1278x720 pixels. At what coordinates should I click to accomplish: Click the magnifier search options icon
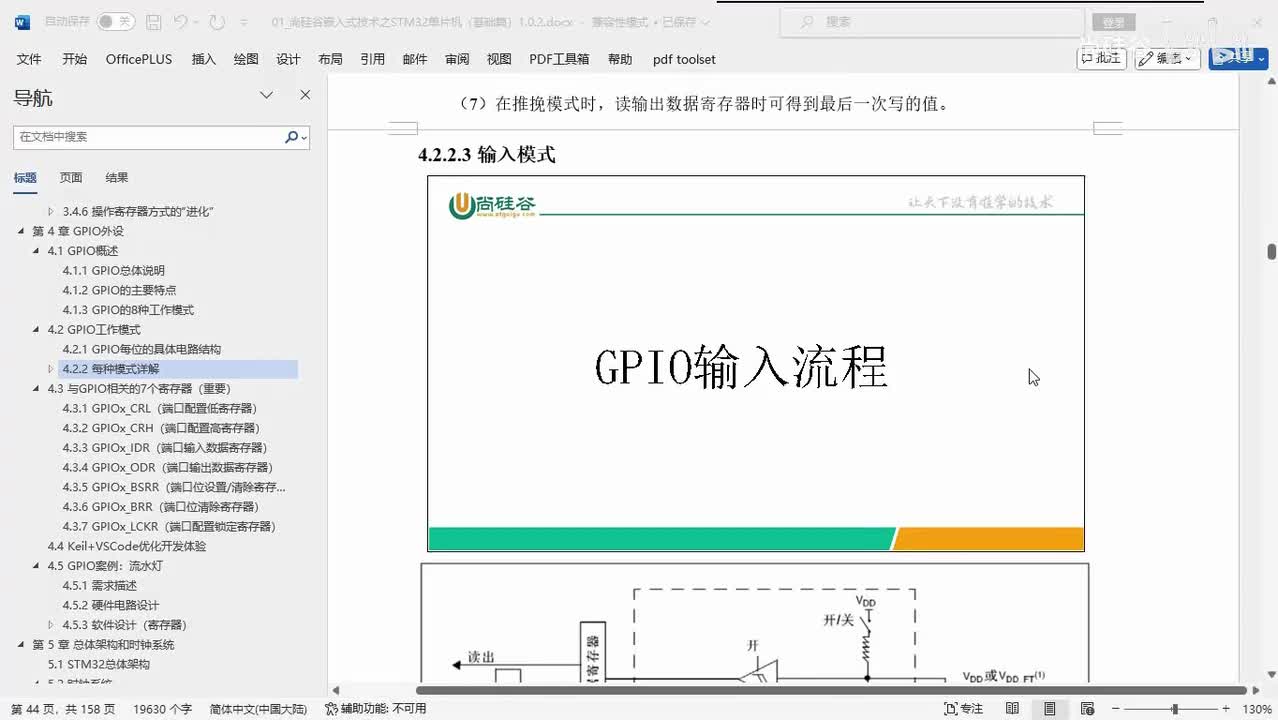tap(296, 137)
